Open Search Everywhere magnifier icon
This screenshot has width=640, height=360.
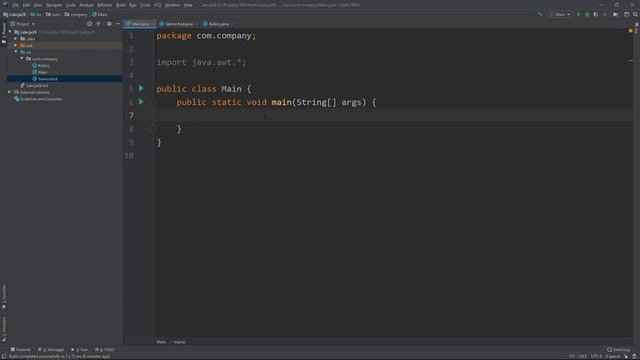[x=636, y=14]
